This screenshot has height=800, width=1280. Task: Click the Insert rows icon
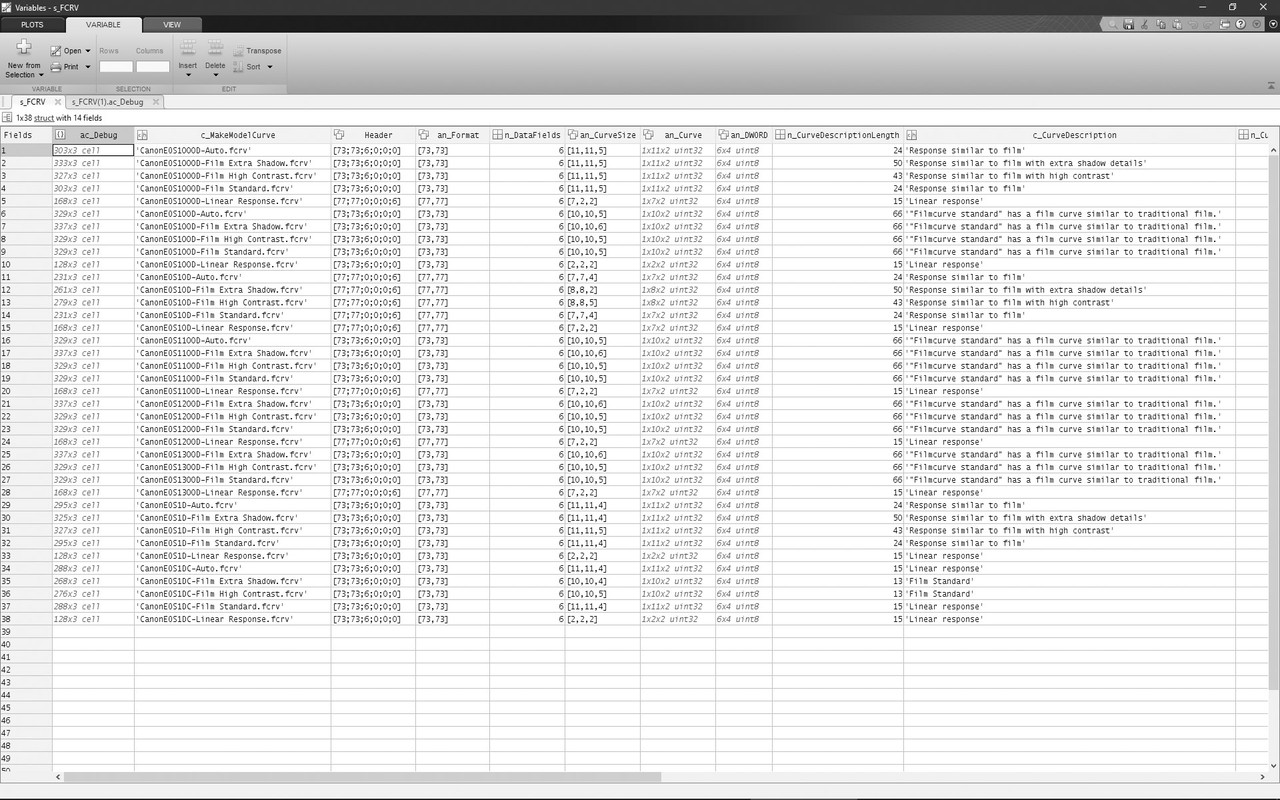(x=187, y=47)
